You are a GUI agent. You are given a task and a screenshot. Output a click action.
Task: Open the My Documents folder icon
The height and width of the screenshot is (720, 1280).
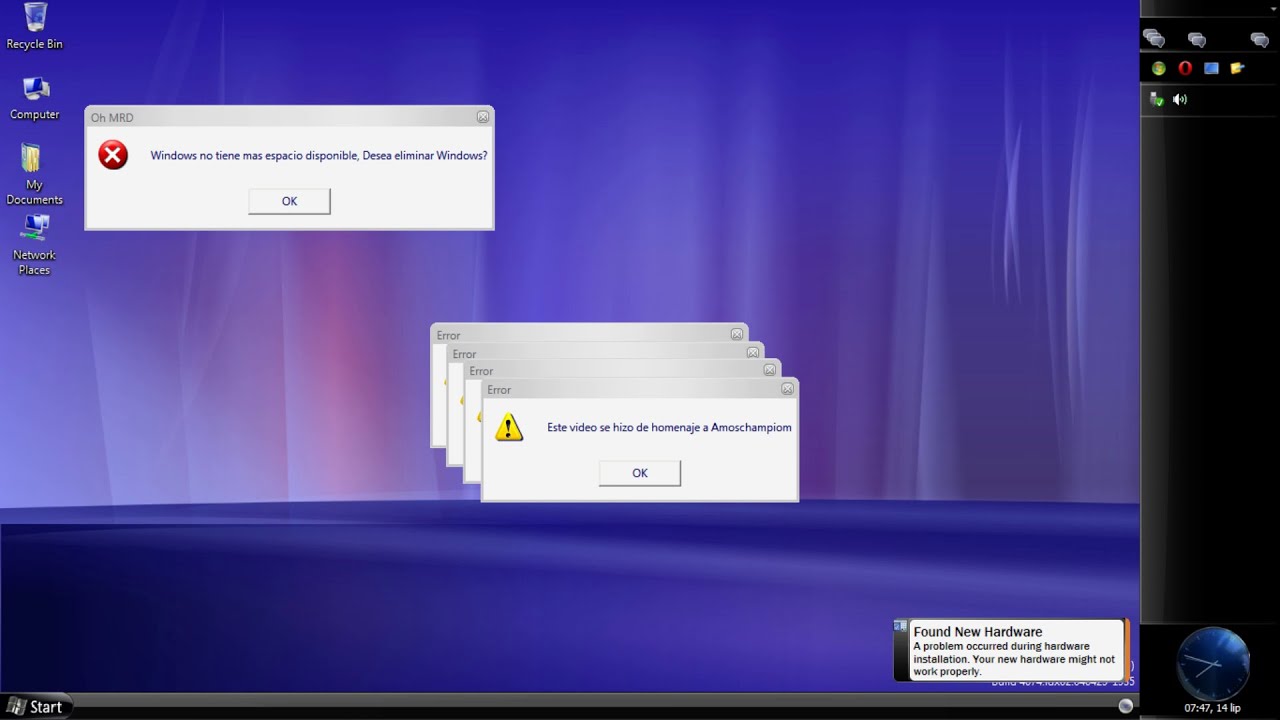34,174
